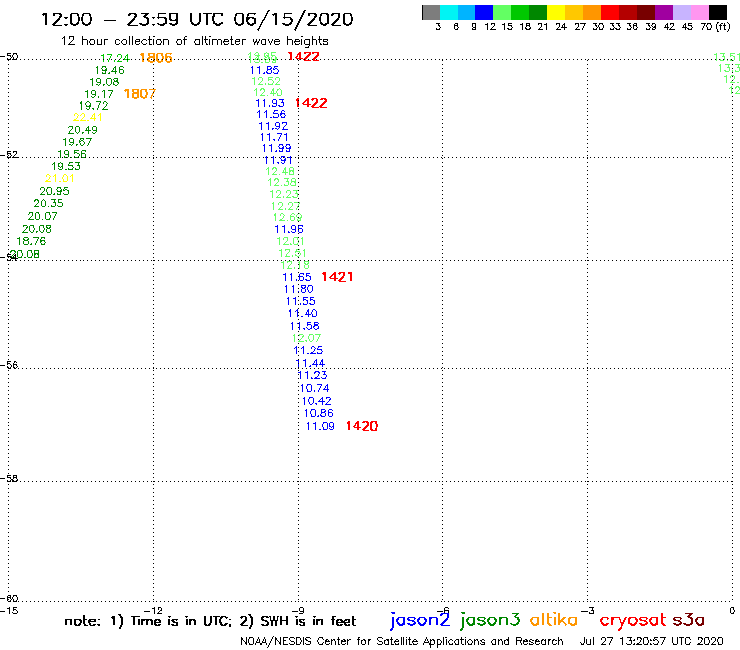Click the wave height value 11.40
Image resolution: width=740 pixels, height=650 pixels.
coord(303,313)
